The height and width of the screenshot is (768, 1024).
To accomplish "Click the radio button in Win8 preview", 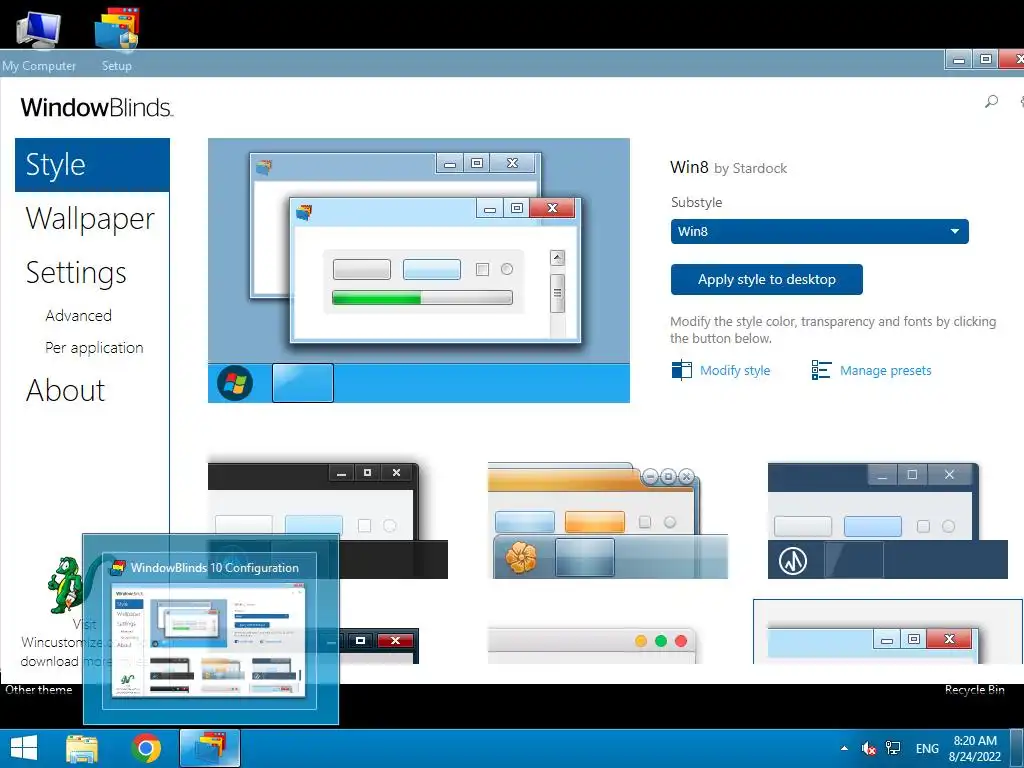I will [507, 269].
